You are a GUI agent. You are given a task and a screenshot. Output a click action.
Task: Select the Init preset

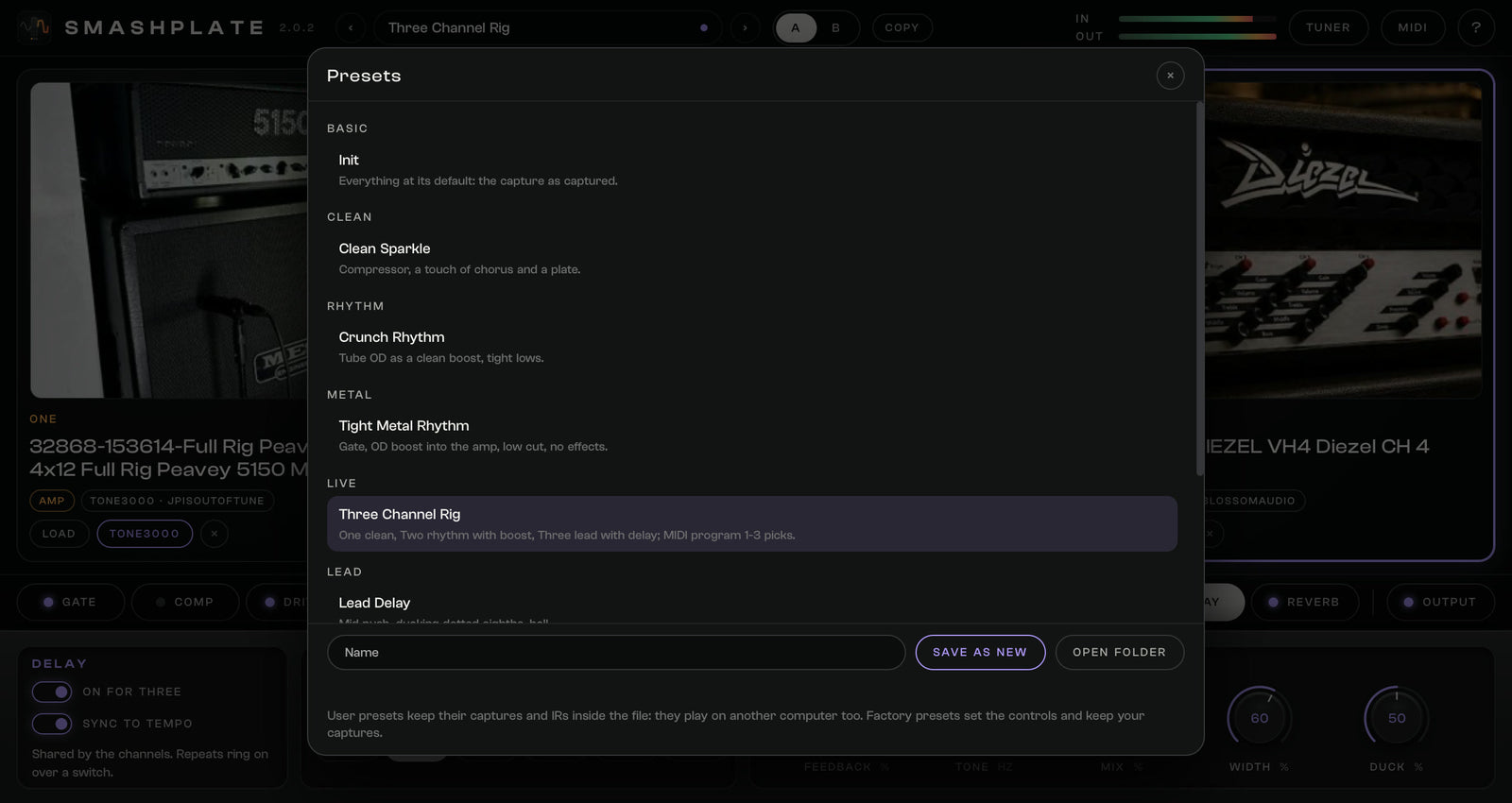click(752, 169)
